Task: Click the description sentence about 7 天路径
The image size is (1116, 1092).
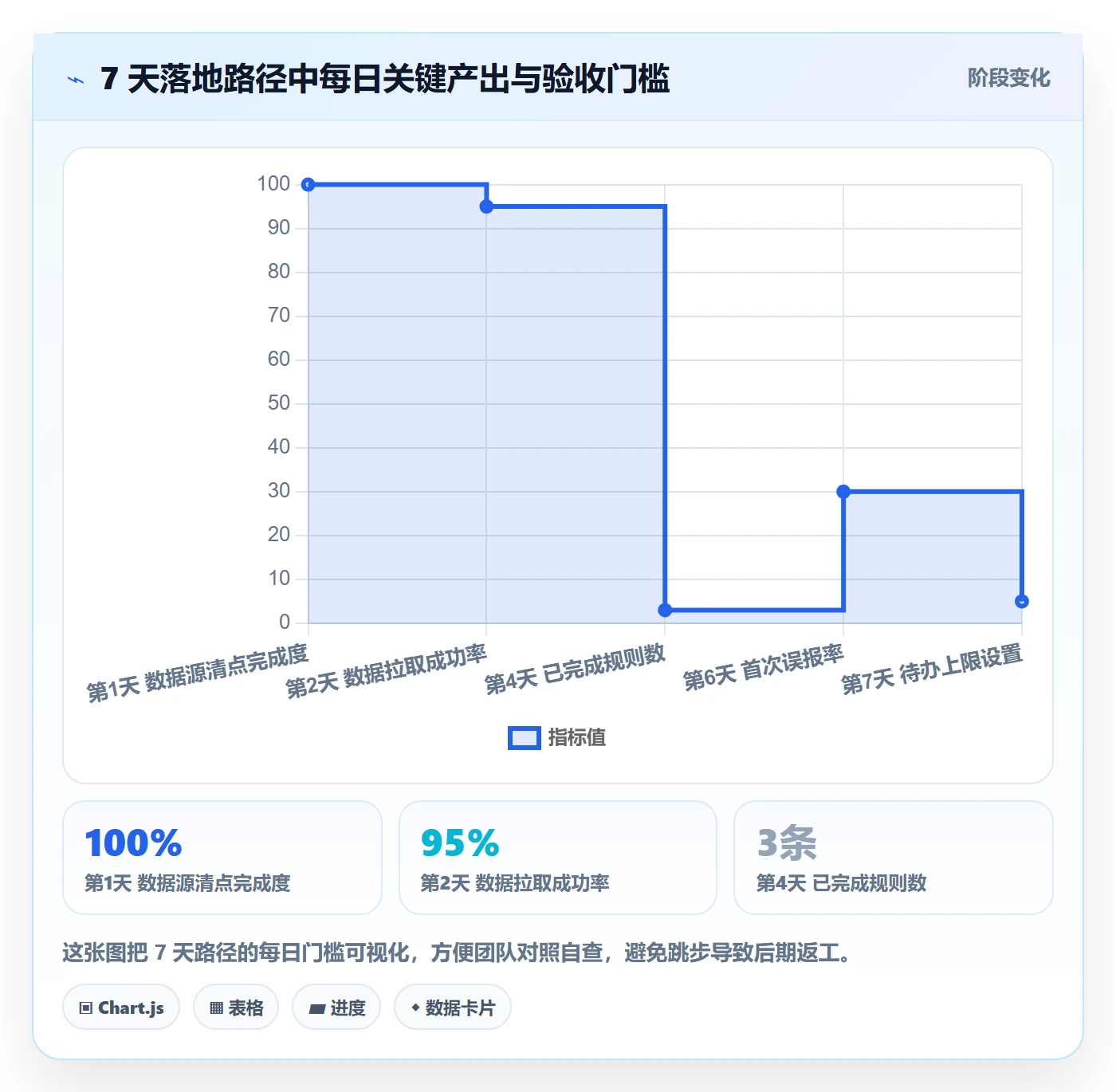Action: tap(458, 953)
